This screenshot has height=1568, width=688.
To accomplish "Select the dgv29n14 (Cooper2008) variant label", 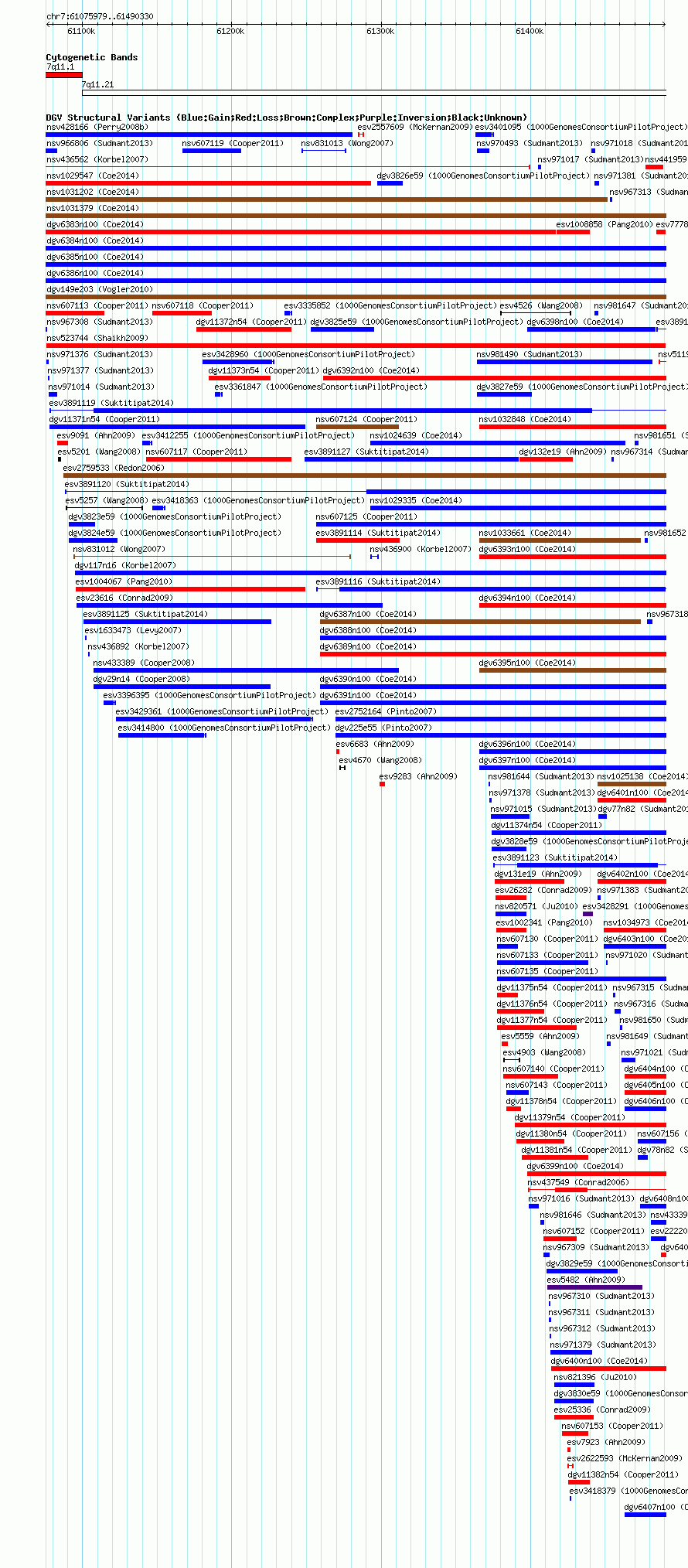I will pyautogui.click(x=142, y=679).
